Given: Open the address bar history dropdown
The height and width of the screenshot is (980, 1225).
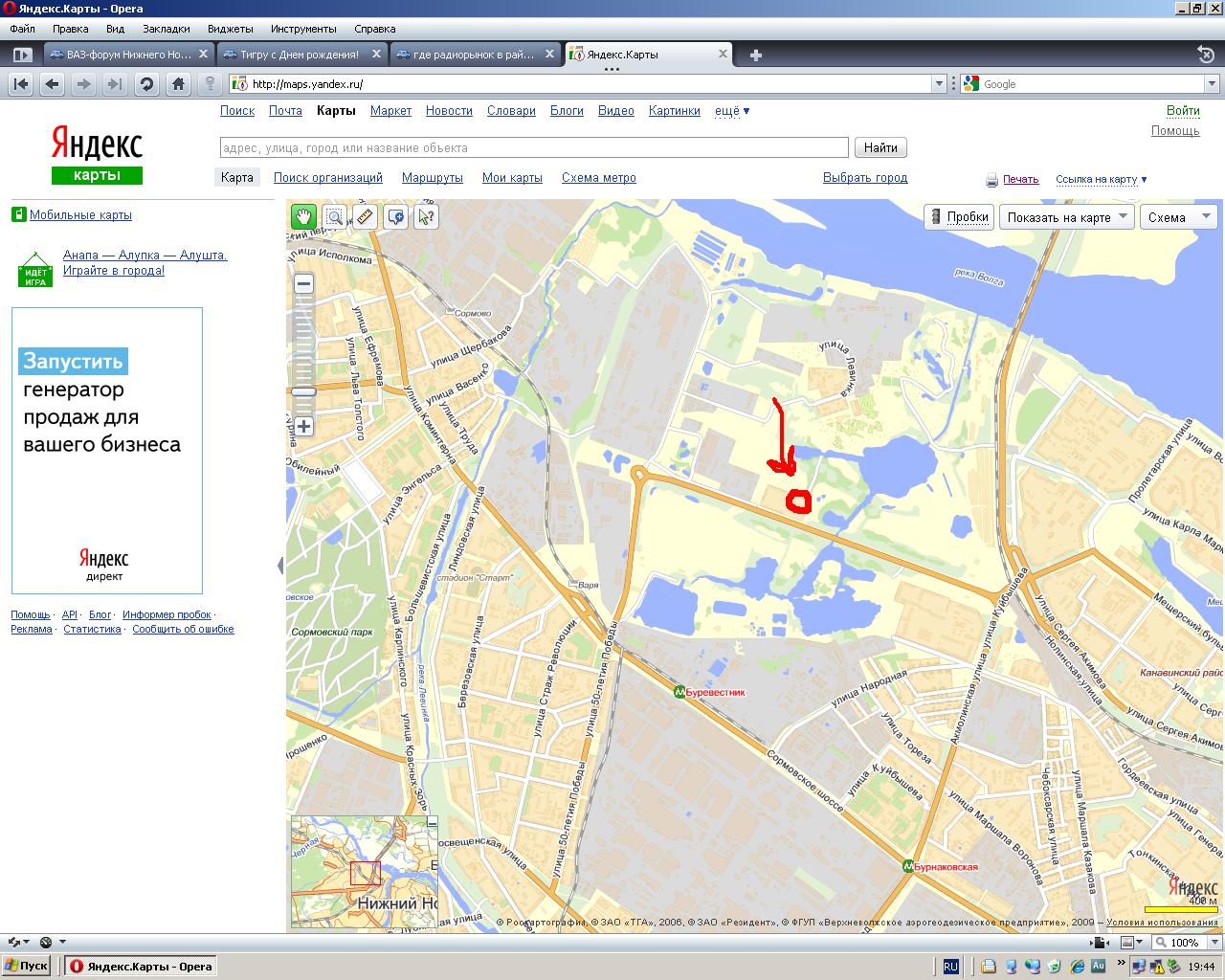Looking at the screenshot, I should point(939,84).
